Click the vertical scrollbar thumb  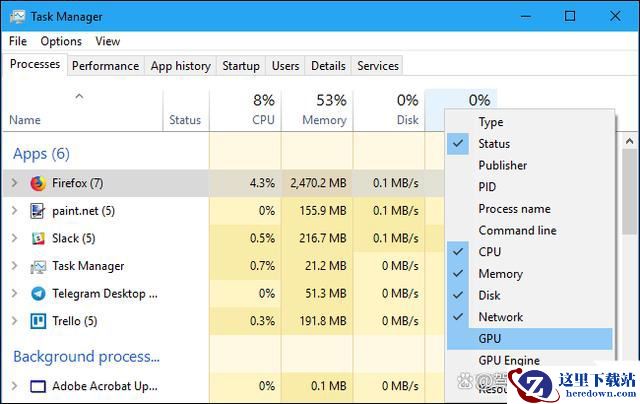pos(629,192)
